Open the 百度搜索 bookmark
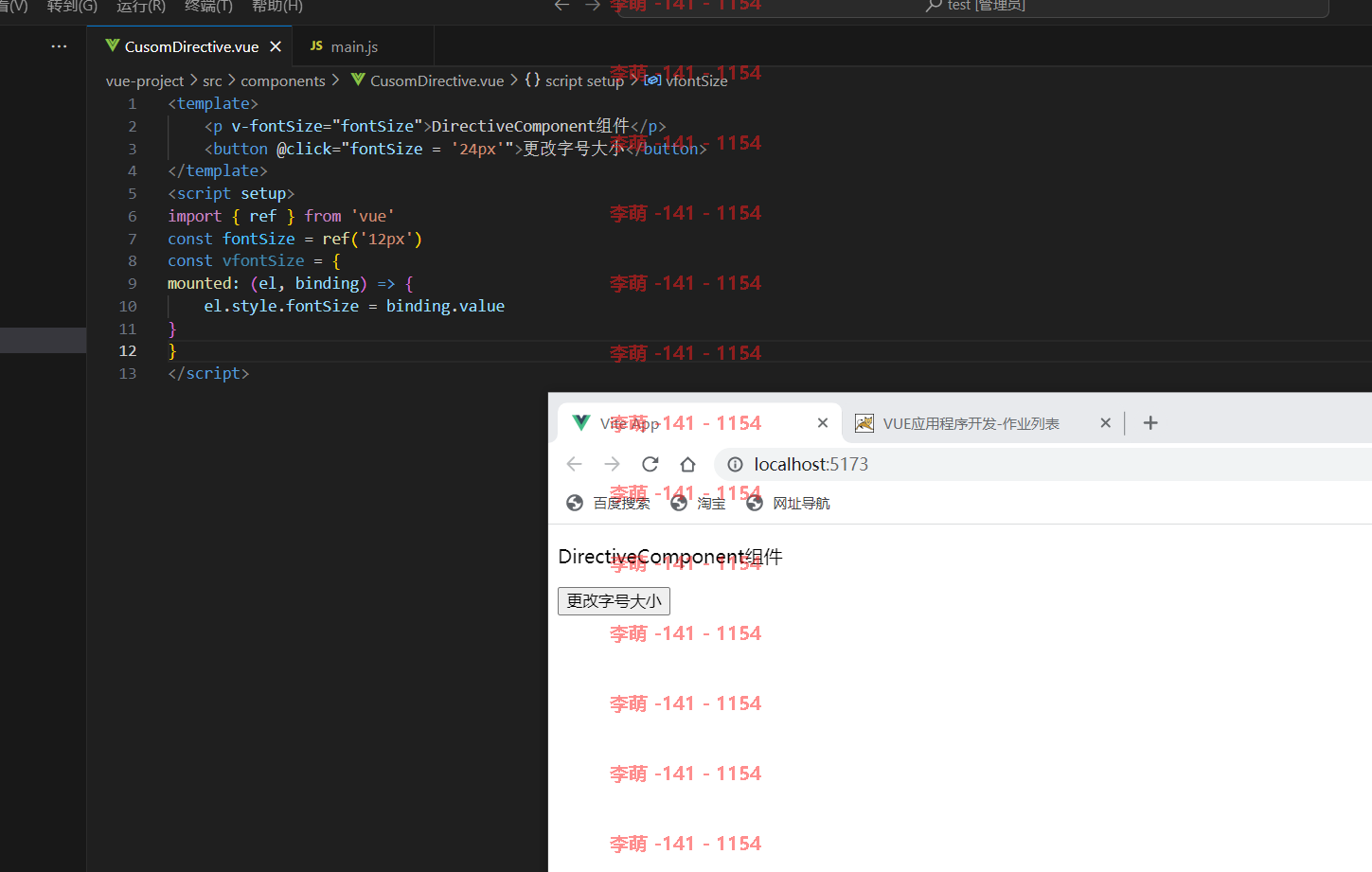 point(608,503)
